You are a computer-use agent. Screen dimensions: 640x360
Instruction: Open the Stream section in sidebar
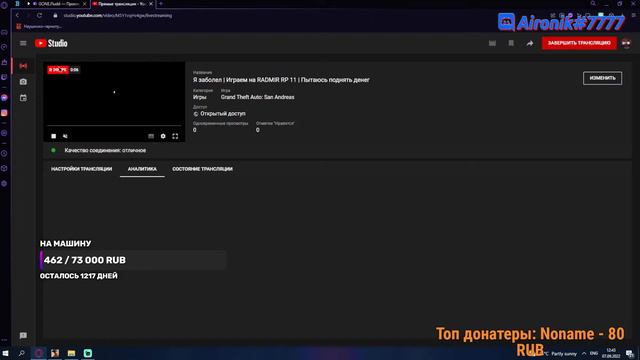(x=23, y=66)
